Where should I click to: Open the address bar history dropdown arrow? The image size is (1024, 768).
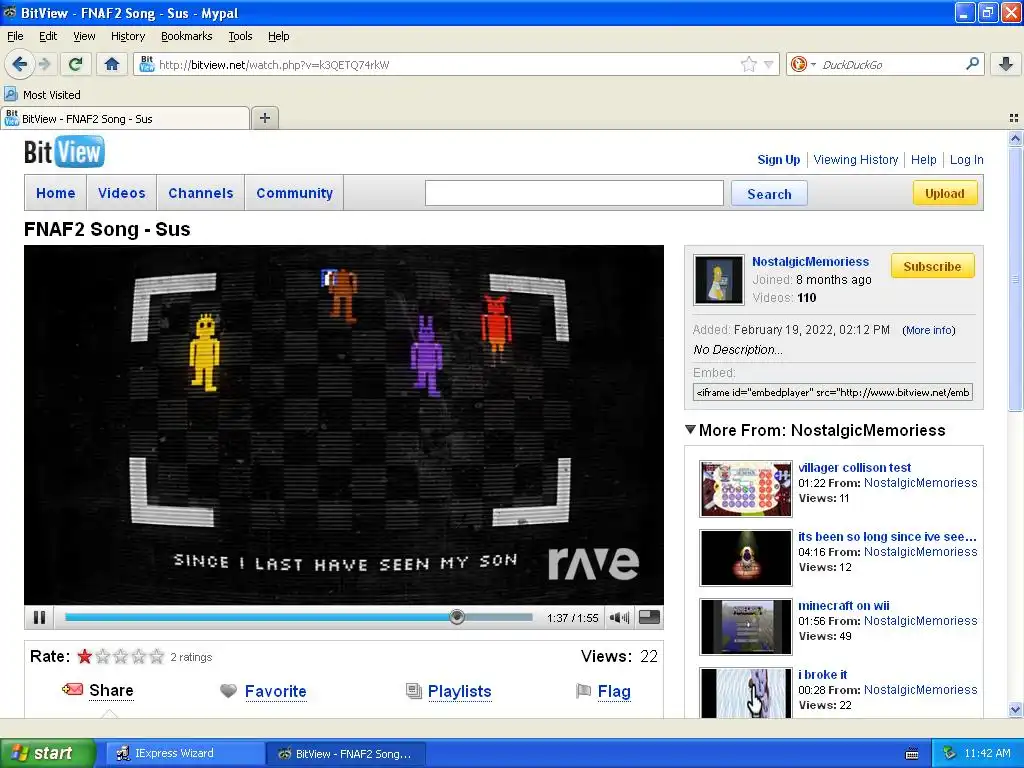tap(769, 64)
